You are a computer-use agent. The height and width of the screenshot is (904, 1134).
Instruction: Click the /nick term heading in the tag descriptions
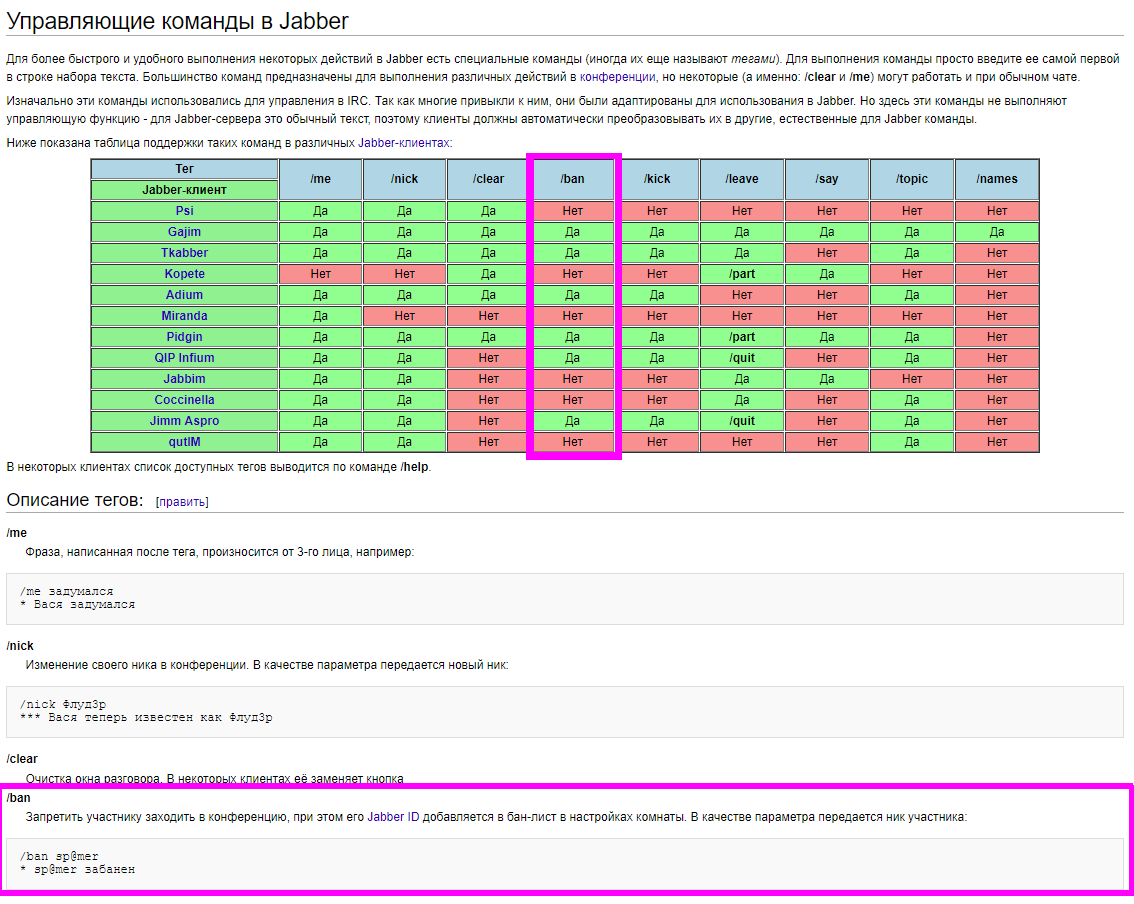(x=20, y=646)
